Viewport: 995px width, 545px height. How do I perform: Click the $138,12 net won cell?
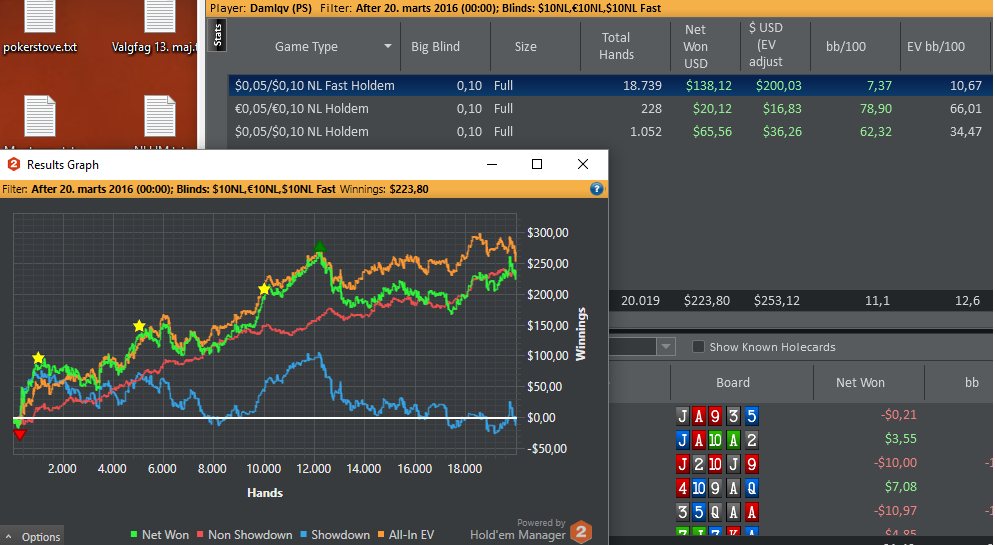coord(708,86)
